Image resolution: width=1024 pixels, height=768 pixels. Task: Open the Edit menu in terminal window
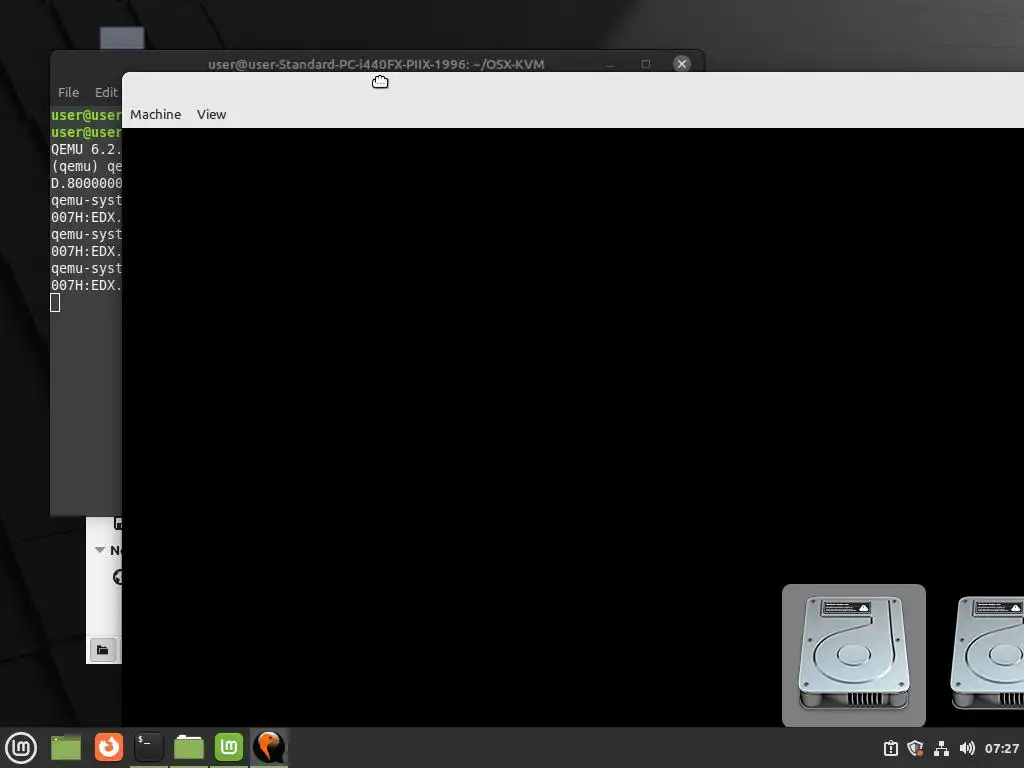click(x=106, y=92)
